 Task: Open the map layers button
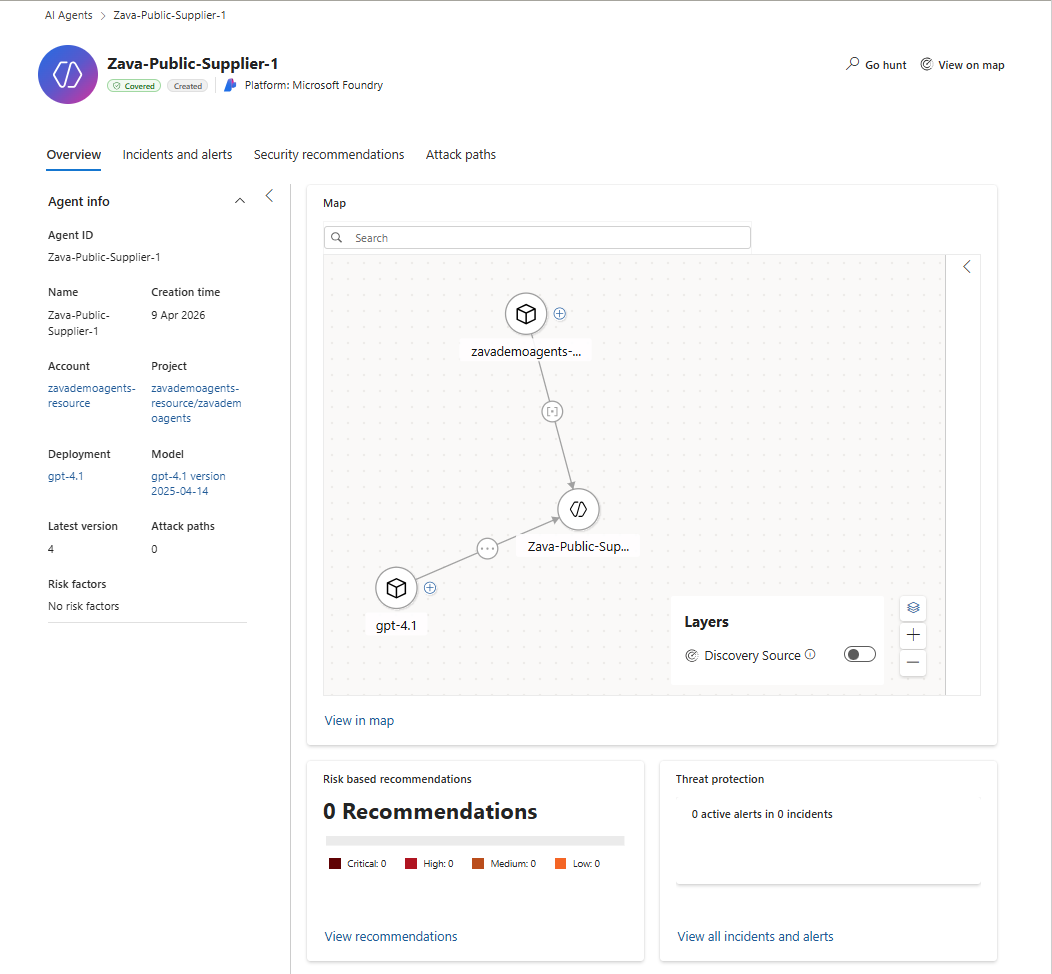[912, 608]
